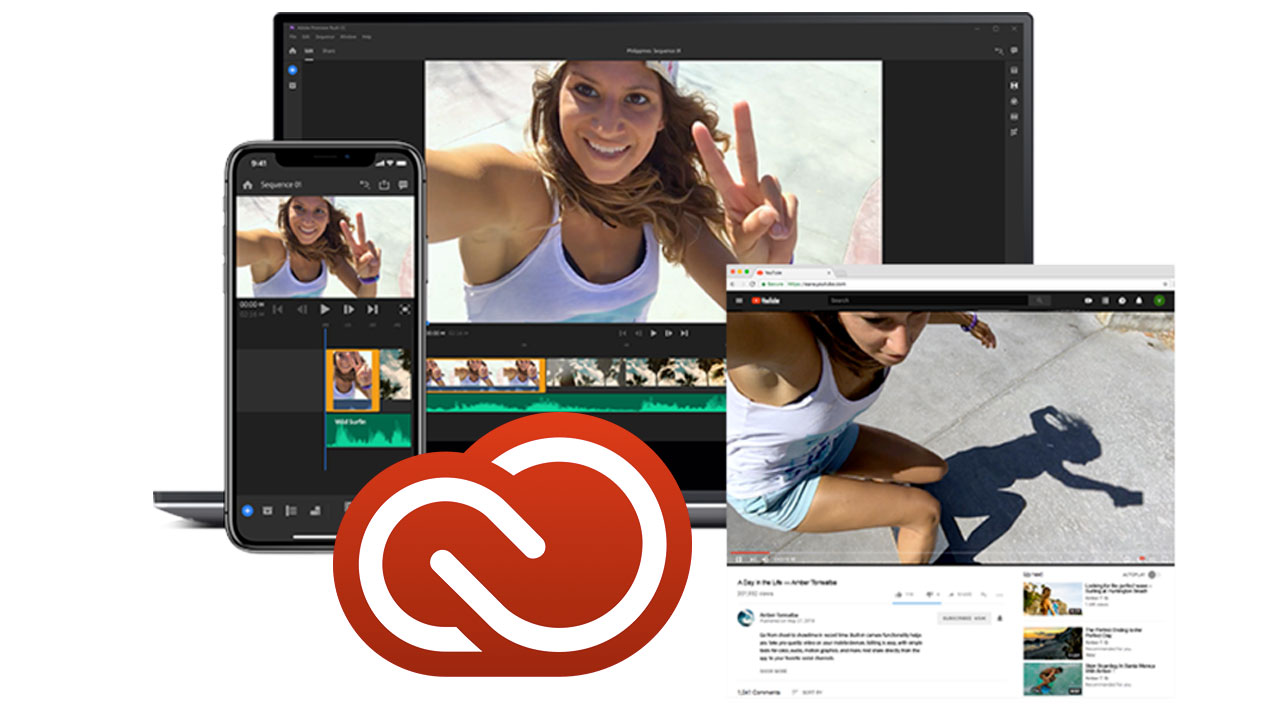Select the orange highlighted clip in laptop timeline

485,374
